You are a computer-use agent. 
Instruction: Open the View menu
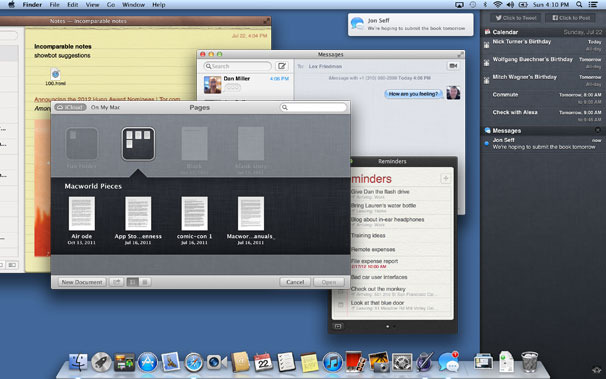92,5
